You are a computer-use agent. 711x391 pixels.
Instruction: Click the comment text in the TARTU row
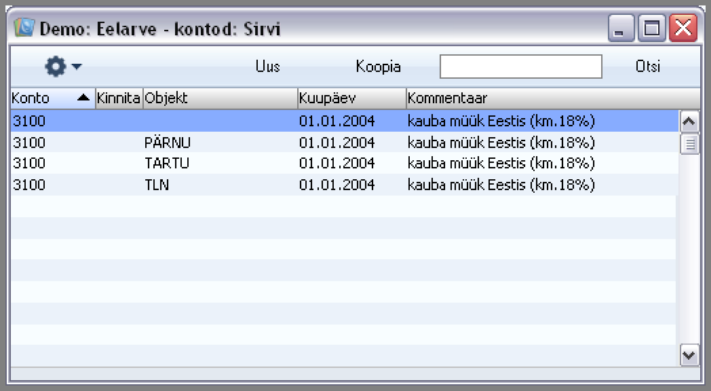point(501,163)
